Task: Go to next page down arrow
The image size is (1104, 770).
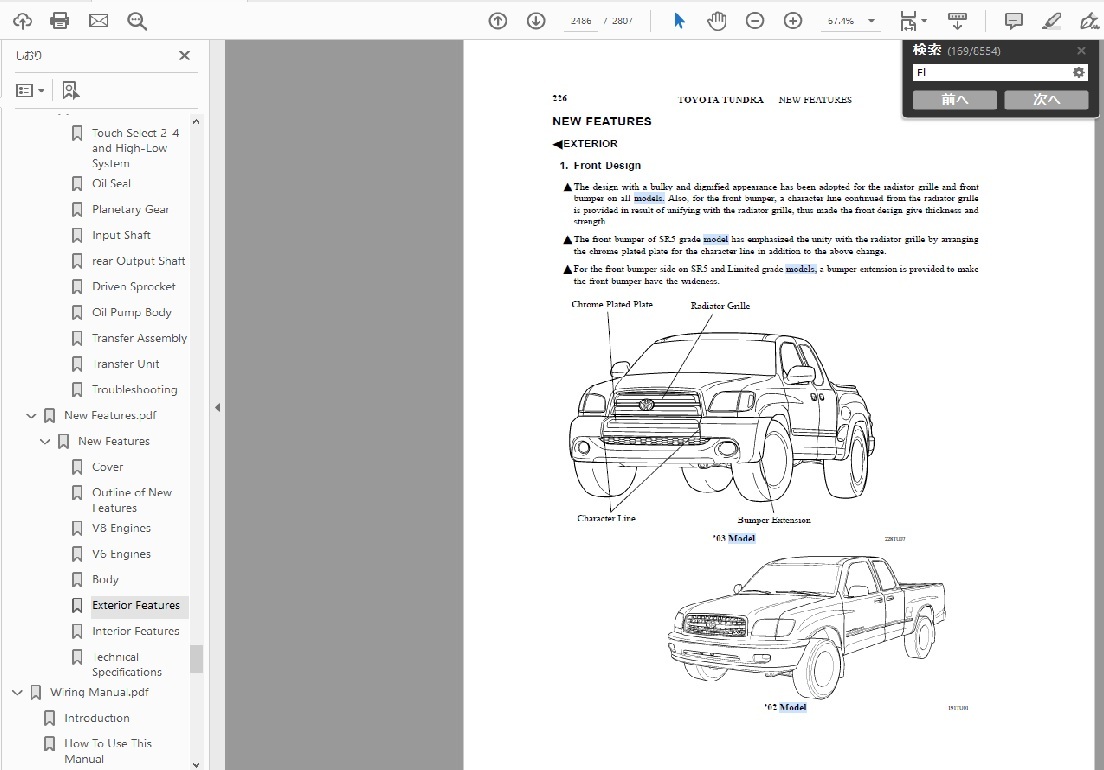Action: [536, 21]
